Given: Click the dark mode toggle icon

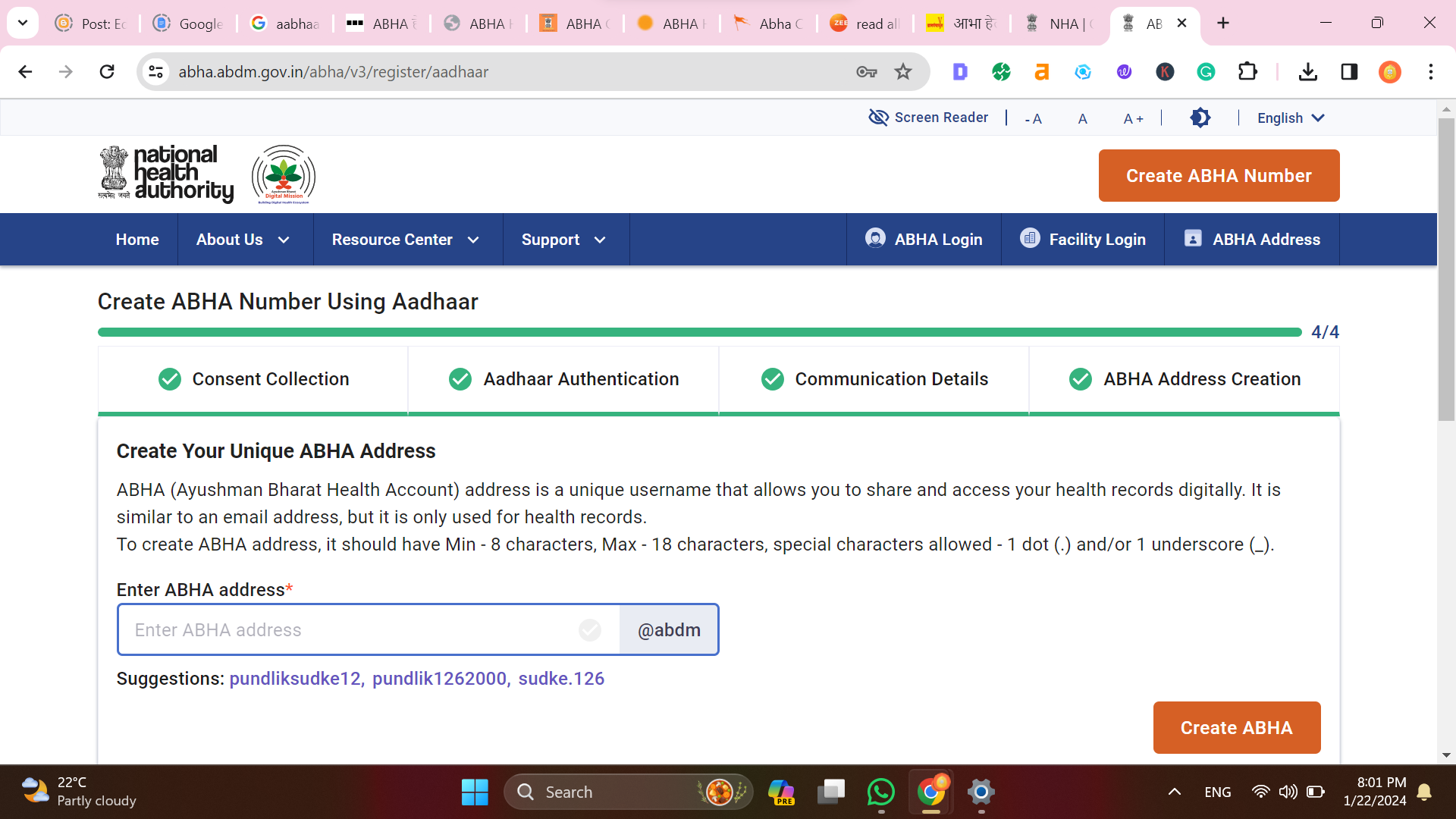Looking at the screenshot, I should pos(1200,117).
